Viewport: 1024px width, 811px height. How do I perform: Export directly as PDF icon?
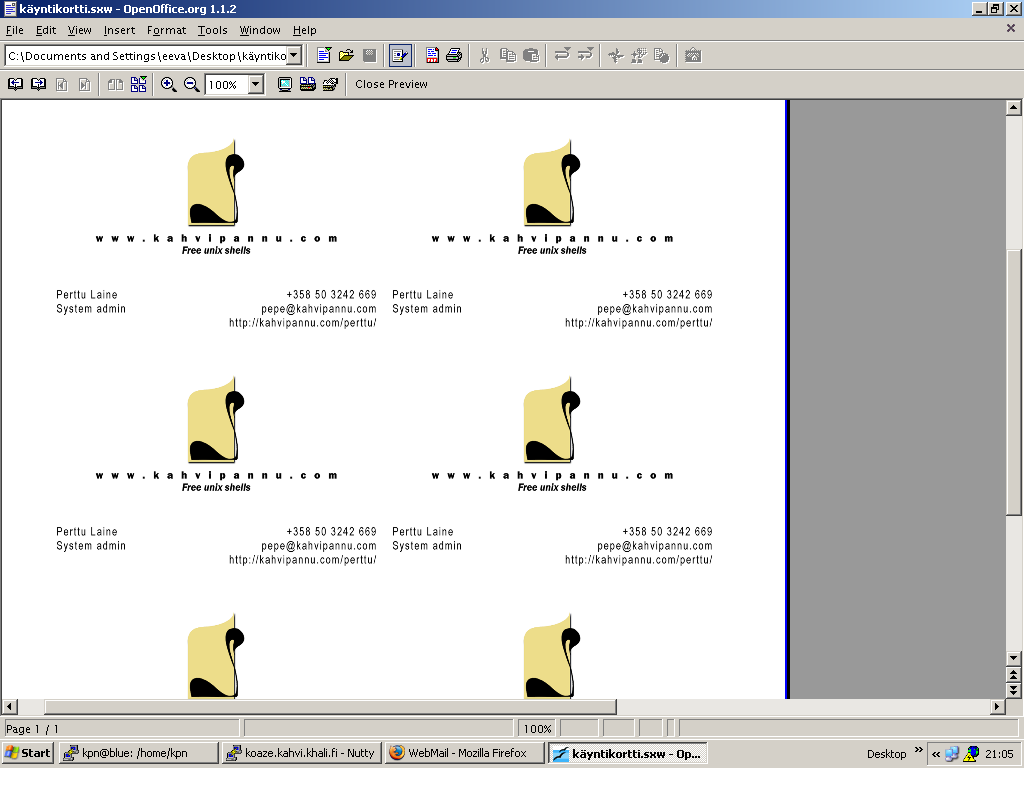click(x=432, y=55)
